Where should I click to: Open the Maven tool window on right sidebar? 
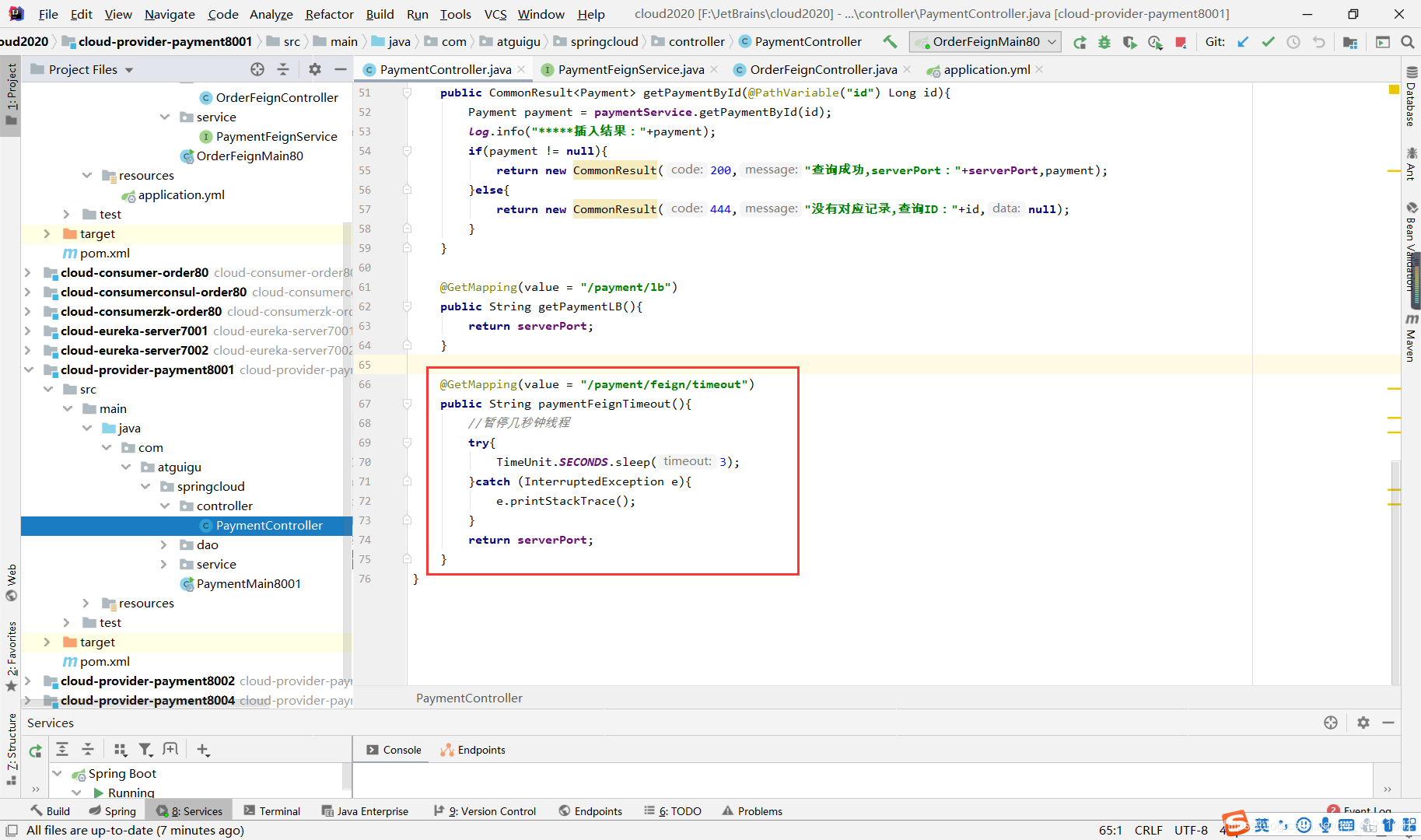click(x=1411, y=338)
